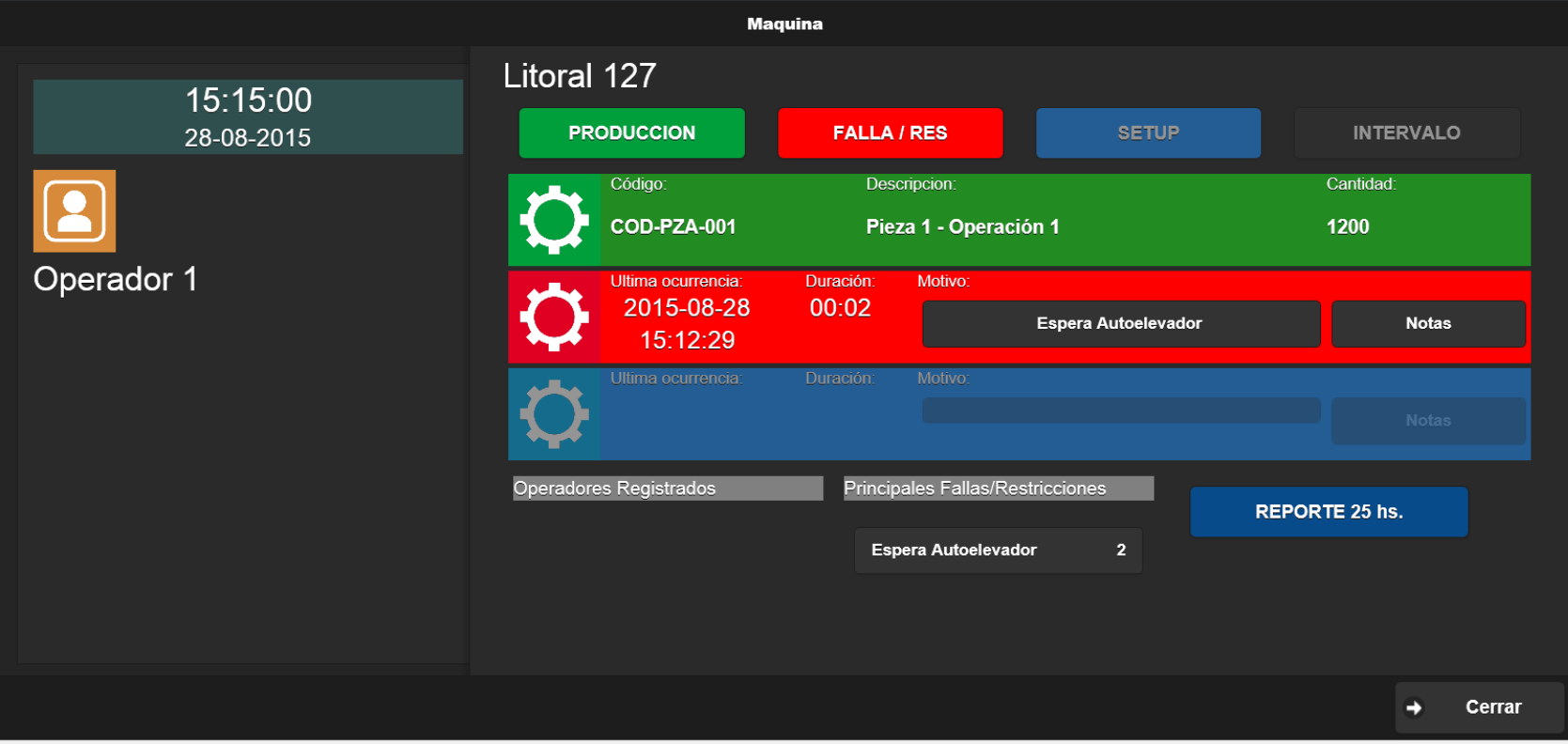Select the INTERVALO state button
Viewport: 1568px width, 744px height.
[1406, 133]
